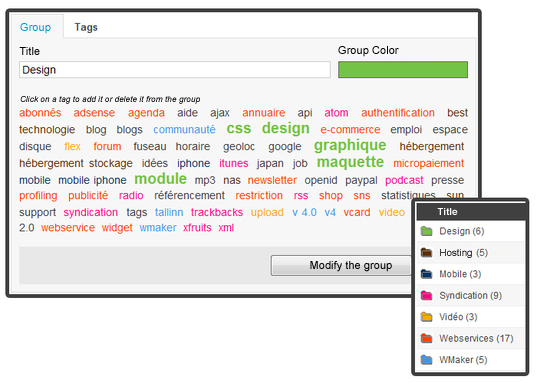Click the restriction tag
Screen dimensions: 537x383
click(x=259, y=195)
